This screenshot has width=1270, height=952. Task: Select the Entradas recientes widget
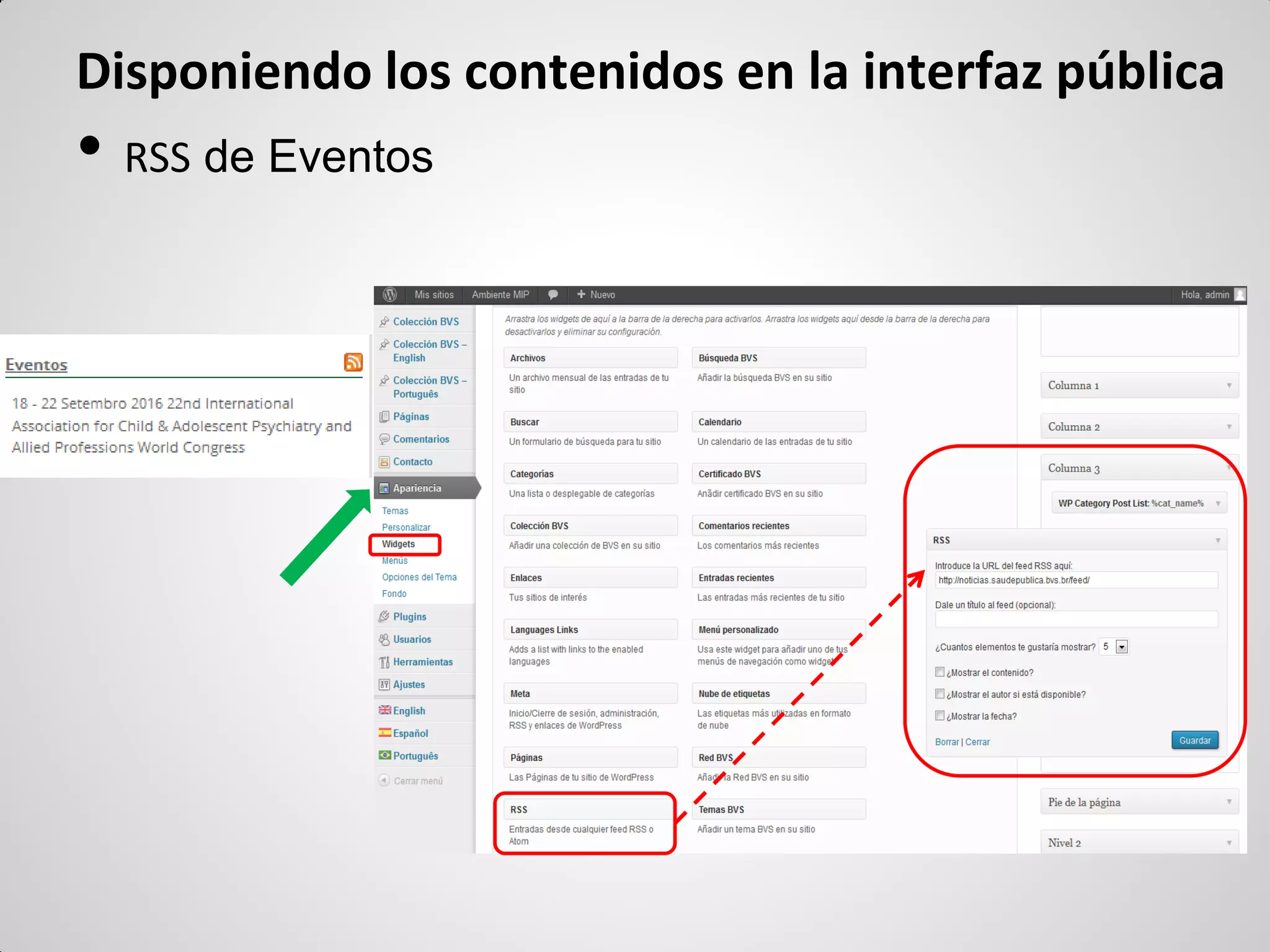click(779, 578)
